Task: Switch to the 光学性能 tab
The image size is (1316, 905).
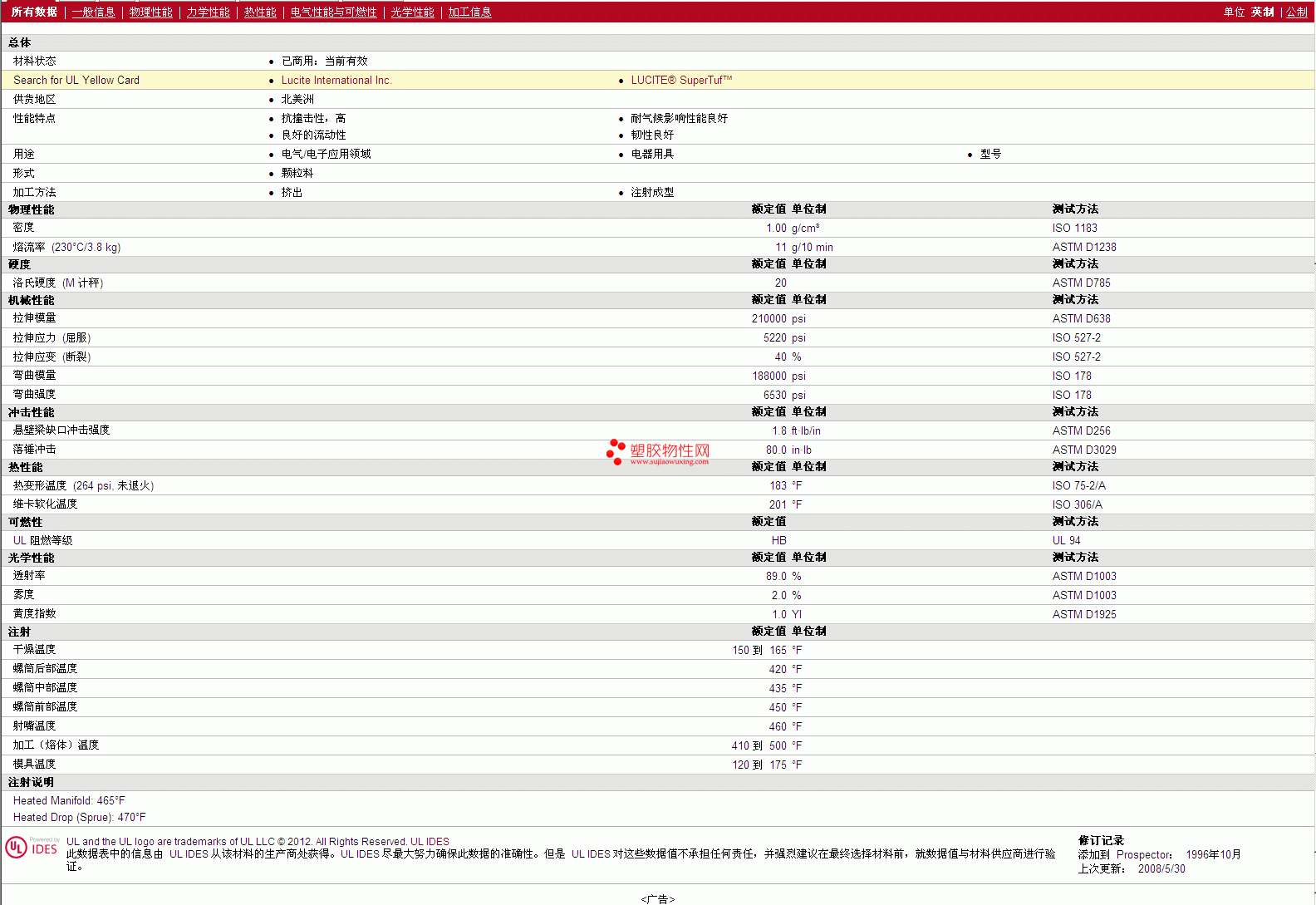Action: pos(413,12)
